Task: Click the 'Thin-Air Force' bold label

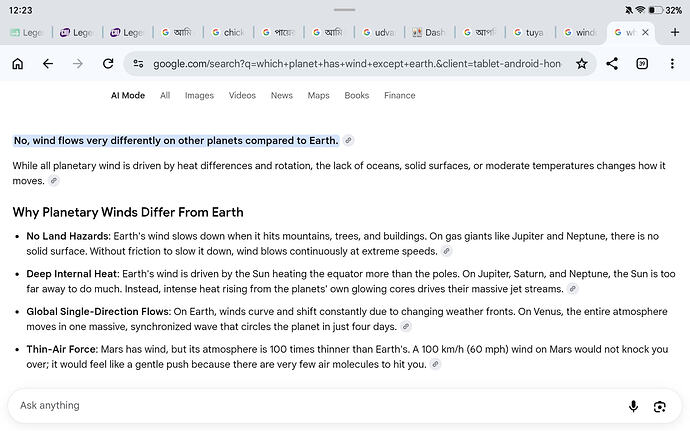Action: point(62,349)
